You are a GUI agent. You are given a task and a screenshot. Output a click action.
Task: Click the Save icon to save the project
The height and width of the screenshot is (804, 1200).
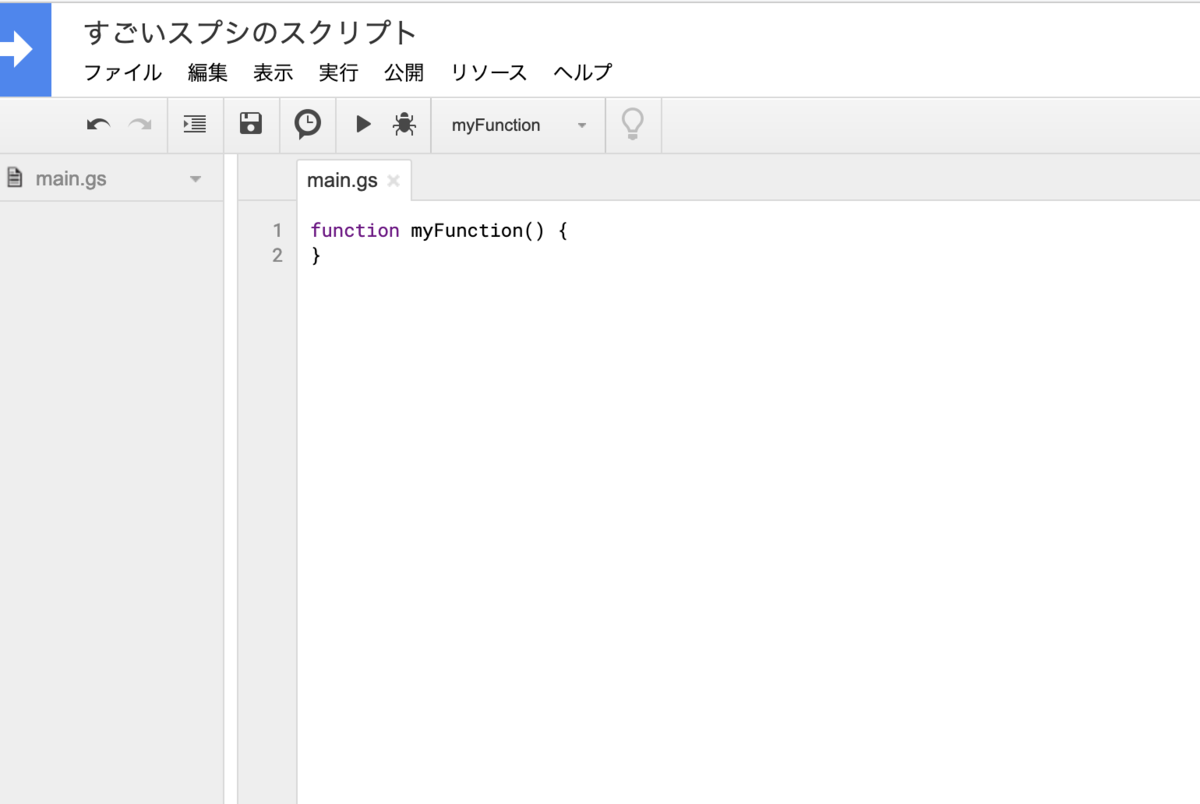tap(251, 124)
